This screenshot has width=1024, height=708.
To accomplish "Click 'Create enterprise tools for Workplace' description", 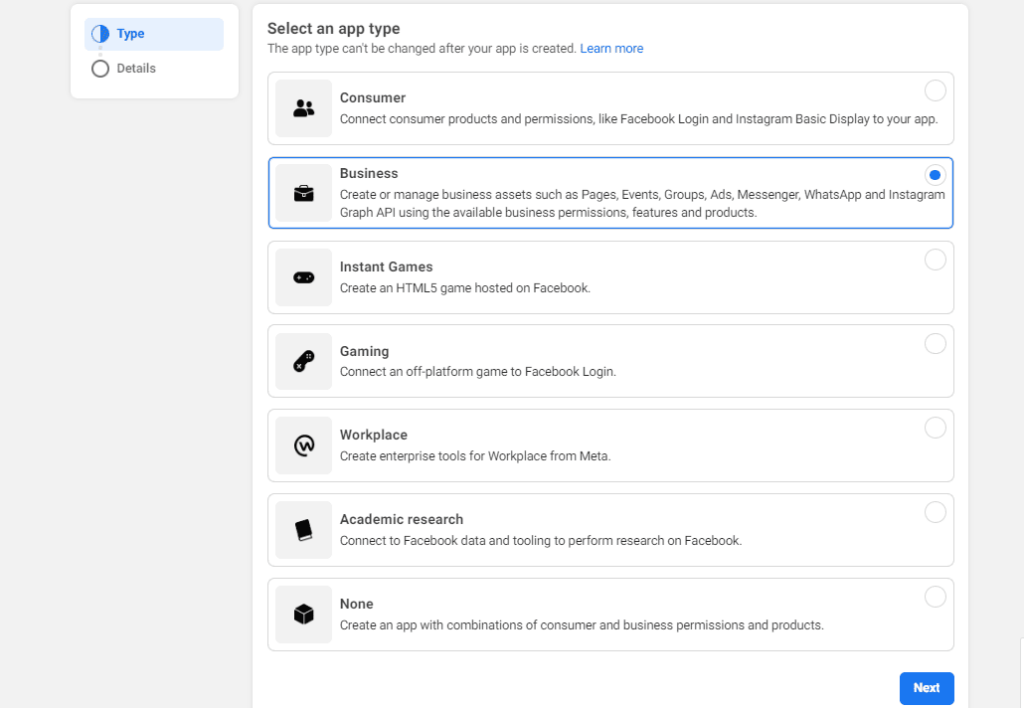I will click(x=475, y=456).
